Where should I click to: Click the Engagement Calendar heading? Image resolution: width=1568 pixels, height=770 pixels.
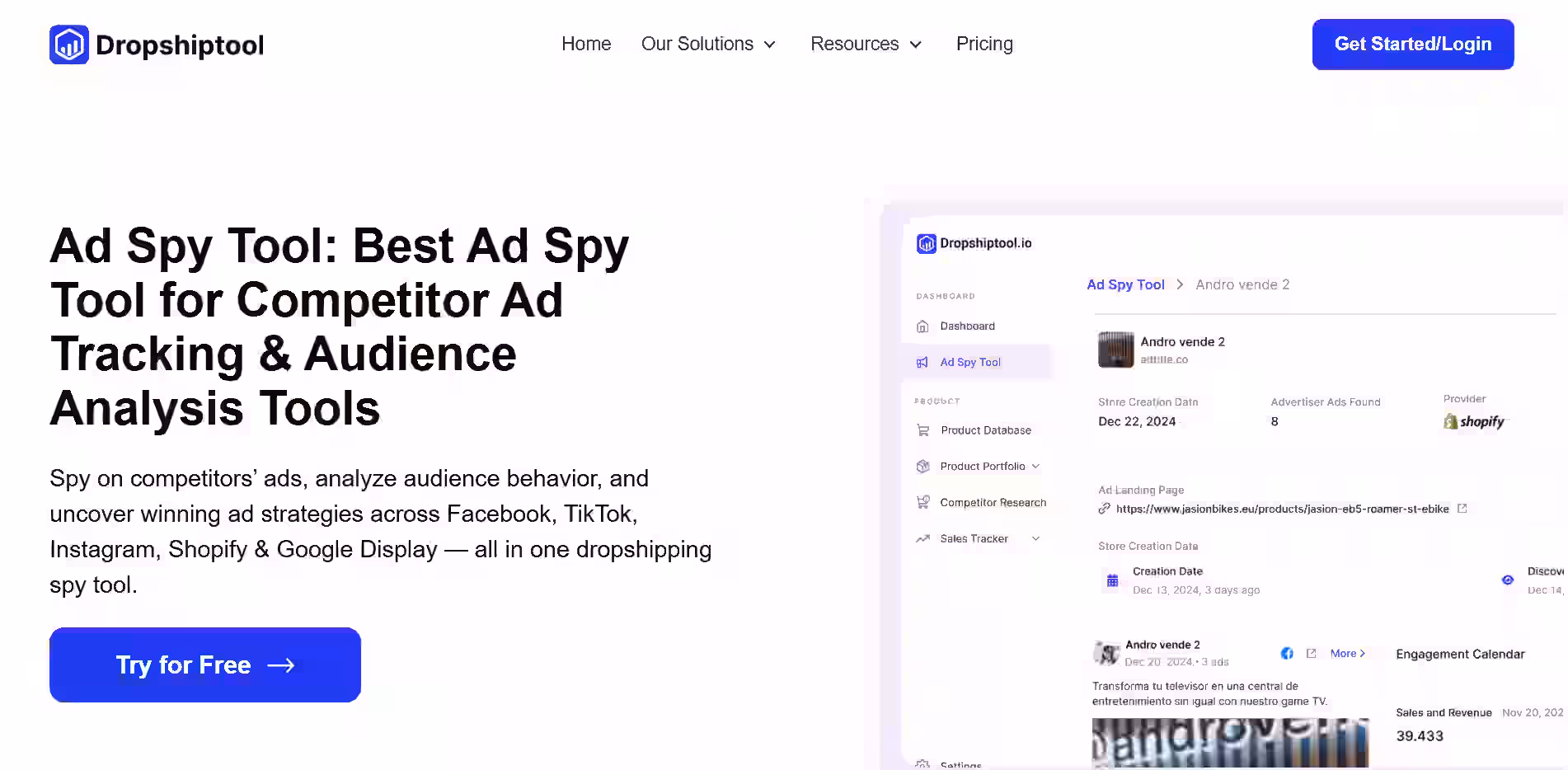click(x=1460, y=655)
